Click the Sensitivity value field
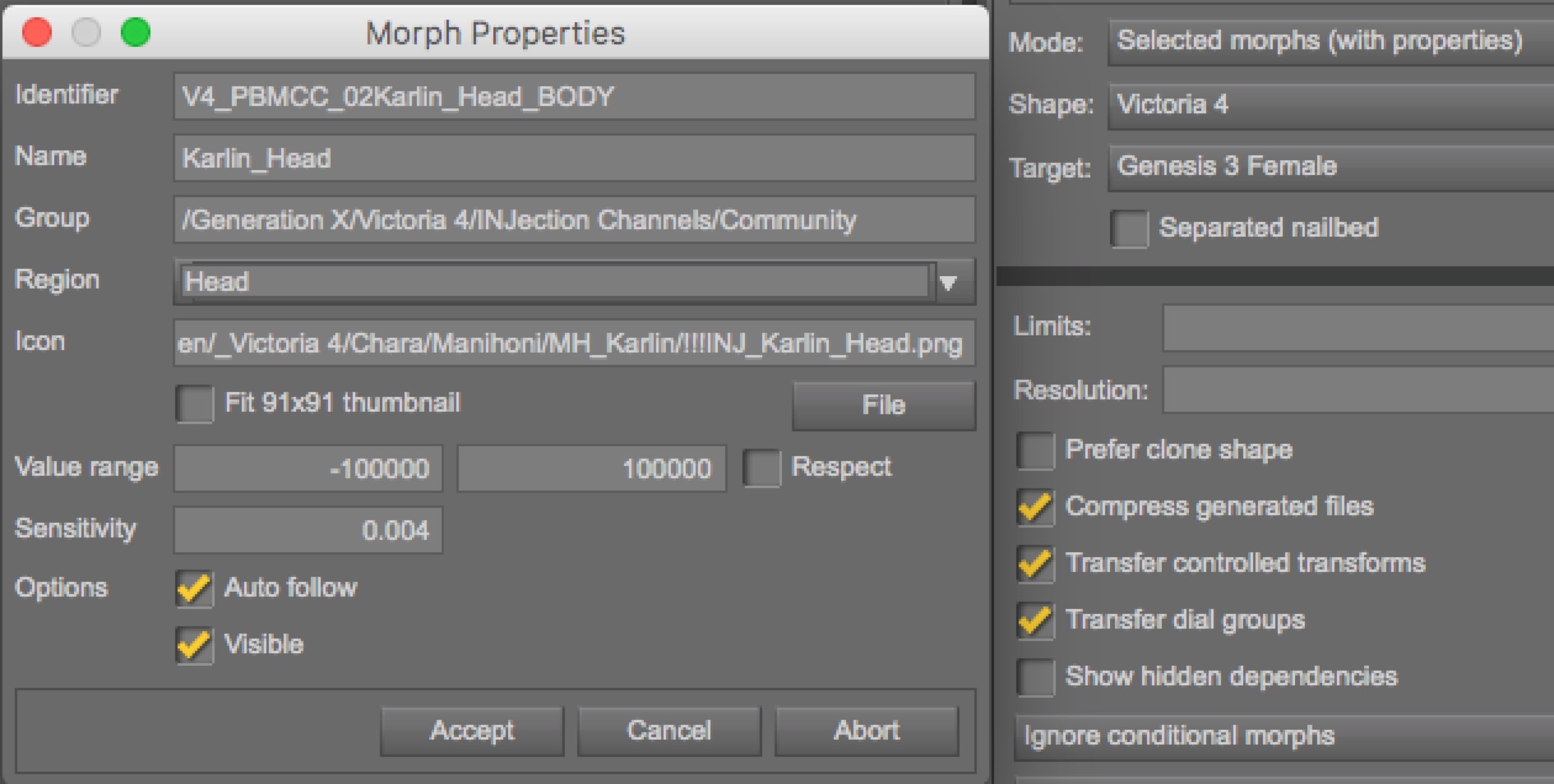This screenshot has height=784, width=1554. (x=308, y=530)
